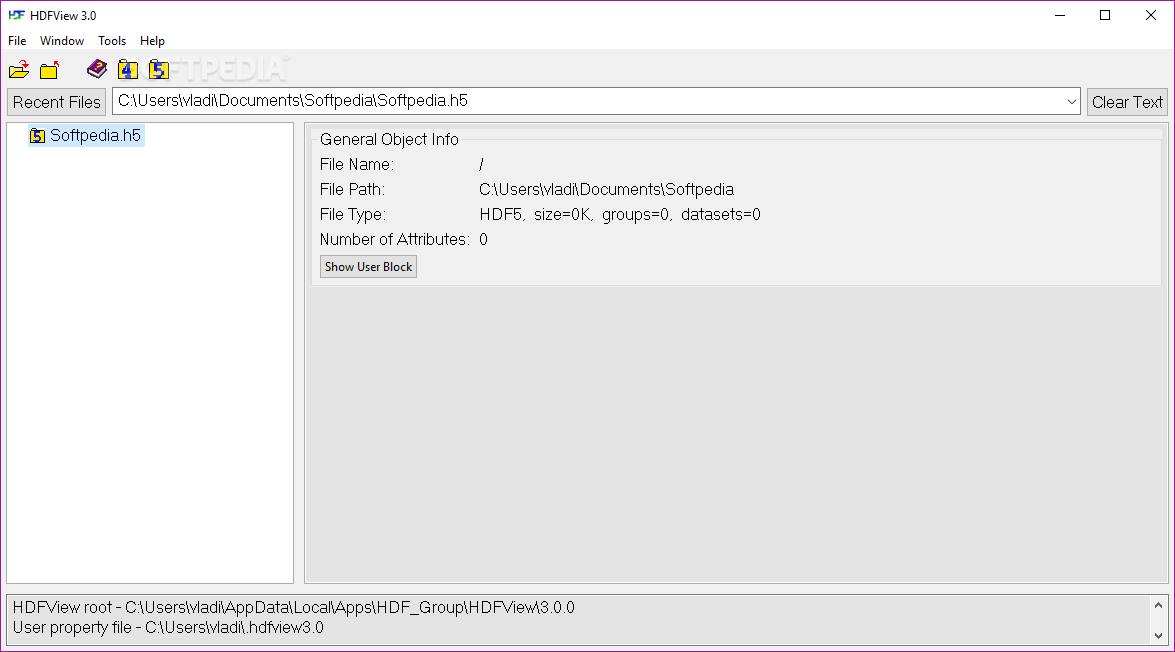The image size is (1175, 652).
Task: Click the status log scroll down arrow
Action: [1158, 636]
